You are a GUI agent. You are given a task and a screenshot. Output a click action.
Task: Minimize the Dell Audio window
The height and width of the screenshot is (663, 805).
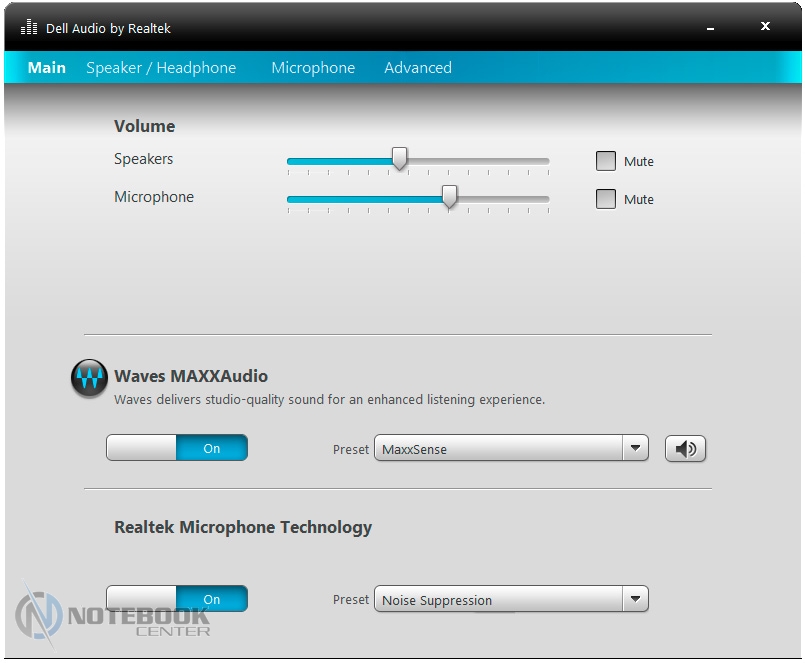(710, 28)
